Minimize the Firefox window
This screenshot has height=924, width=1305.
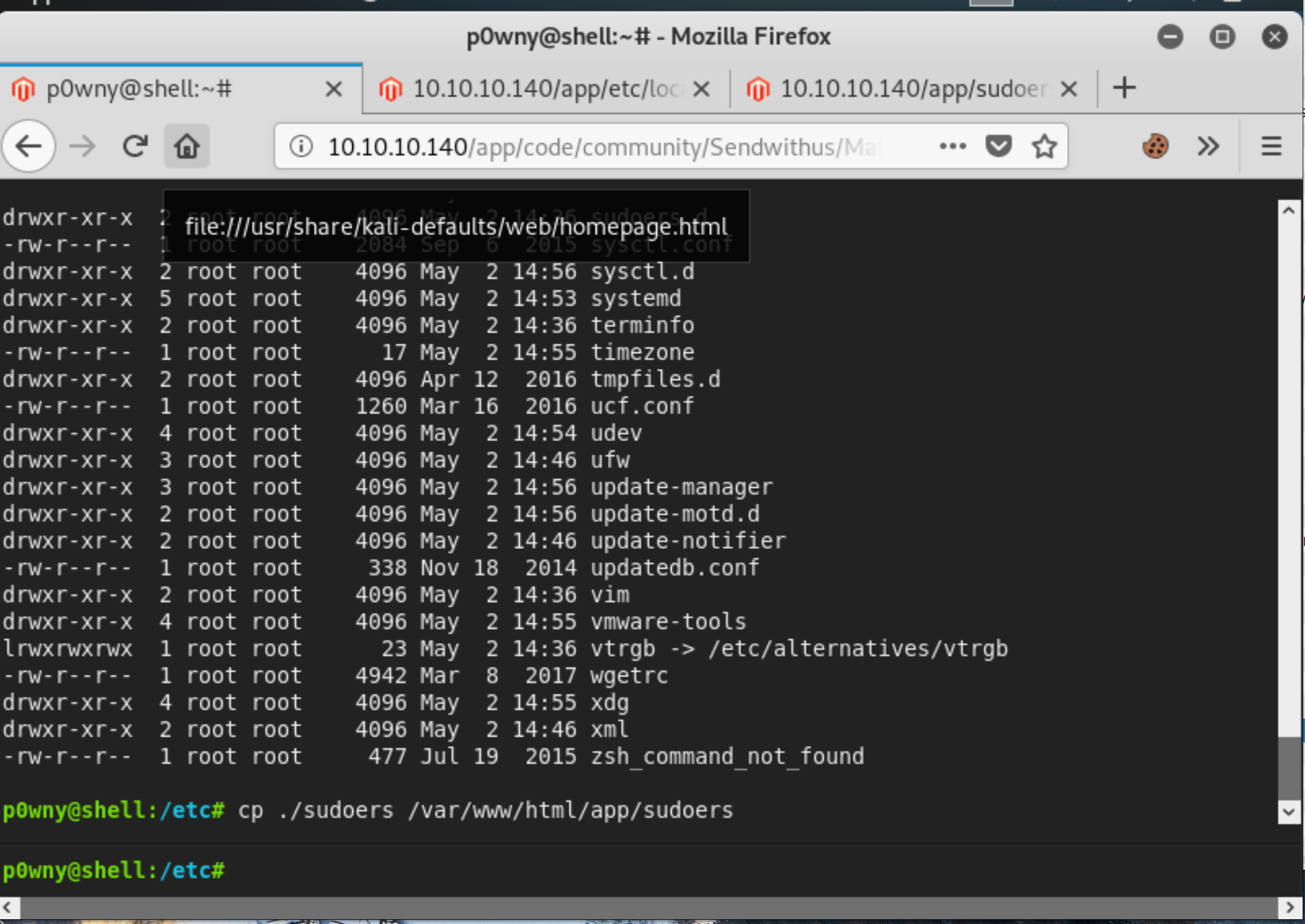(1170, 37)
